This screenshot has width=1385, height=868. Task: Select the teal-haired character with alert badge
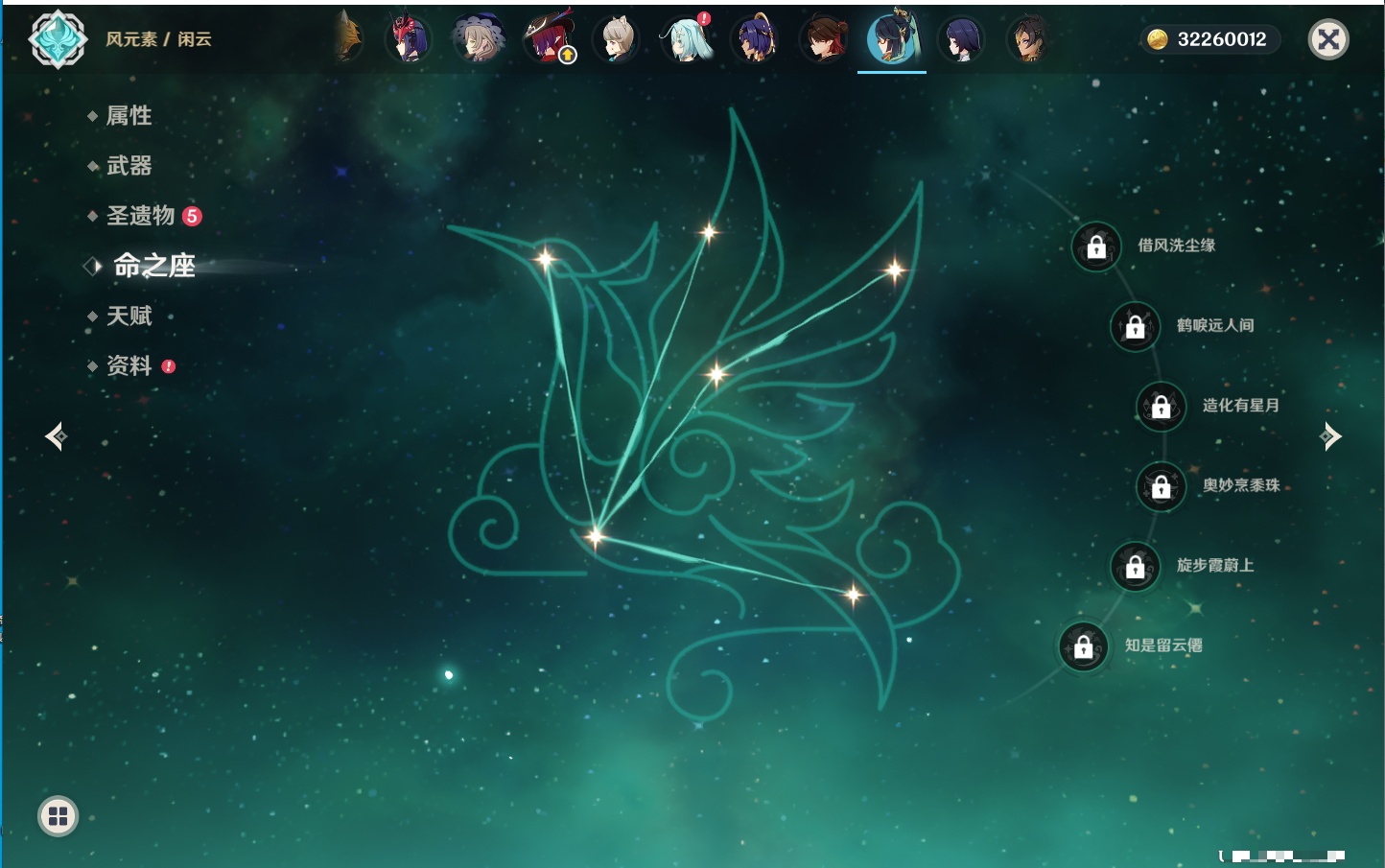[686, 39]
